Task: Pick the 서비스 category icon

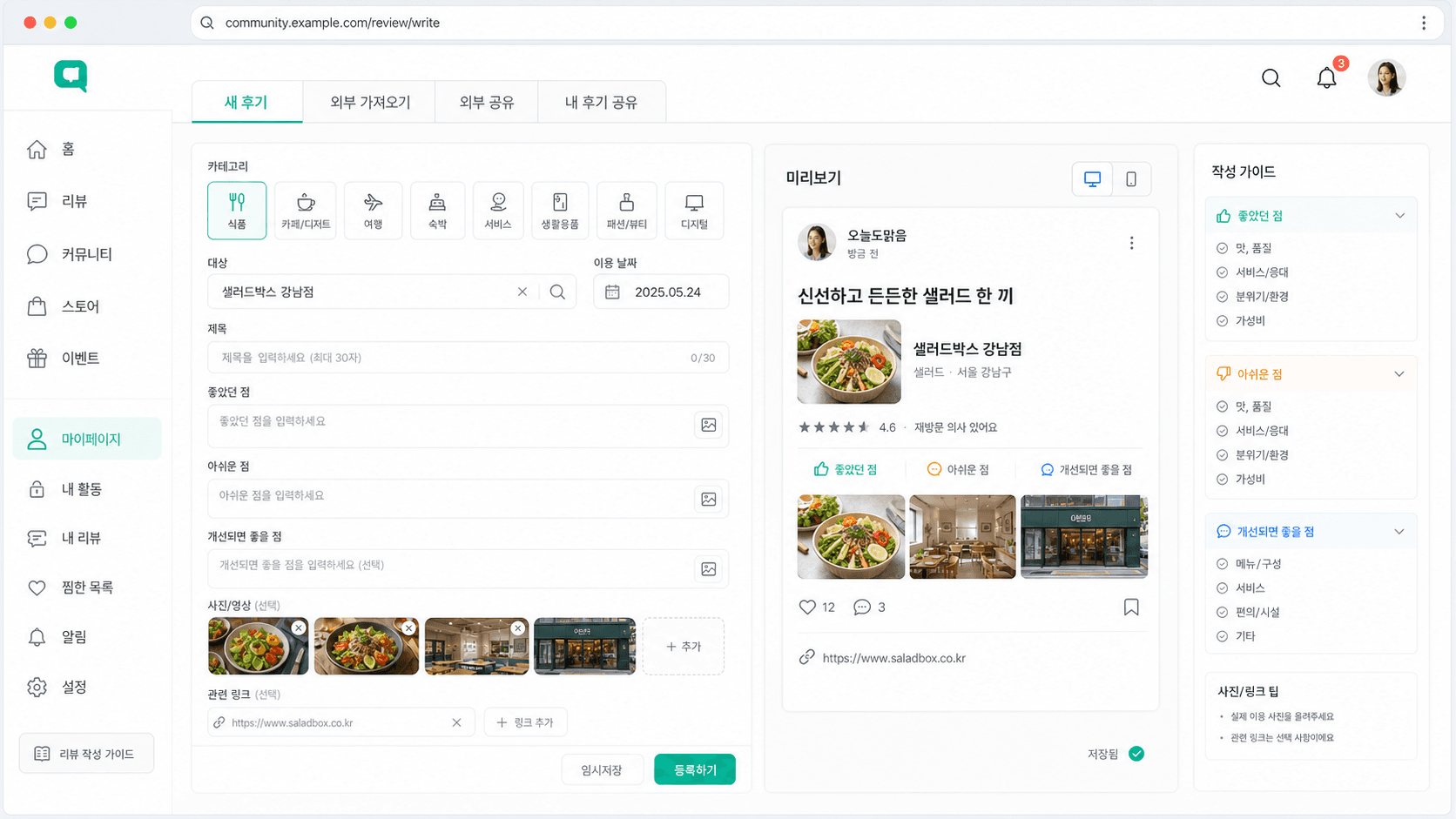Action: (x=498, y=210)
